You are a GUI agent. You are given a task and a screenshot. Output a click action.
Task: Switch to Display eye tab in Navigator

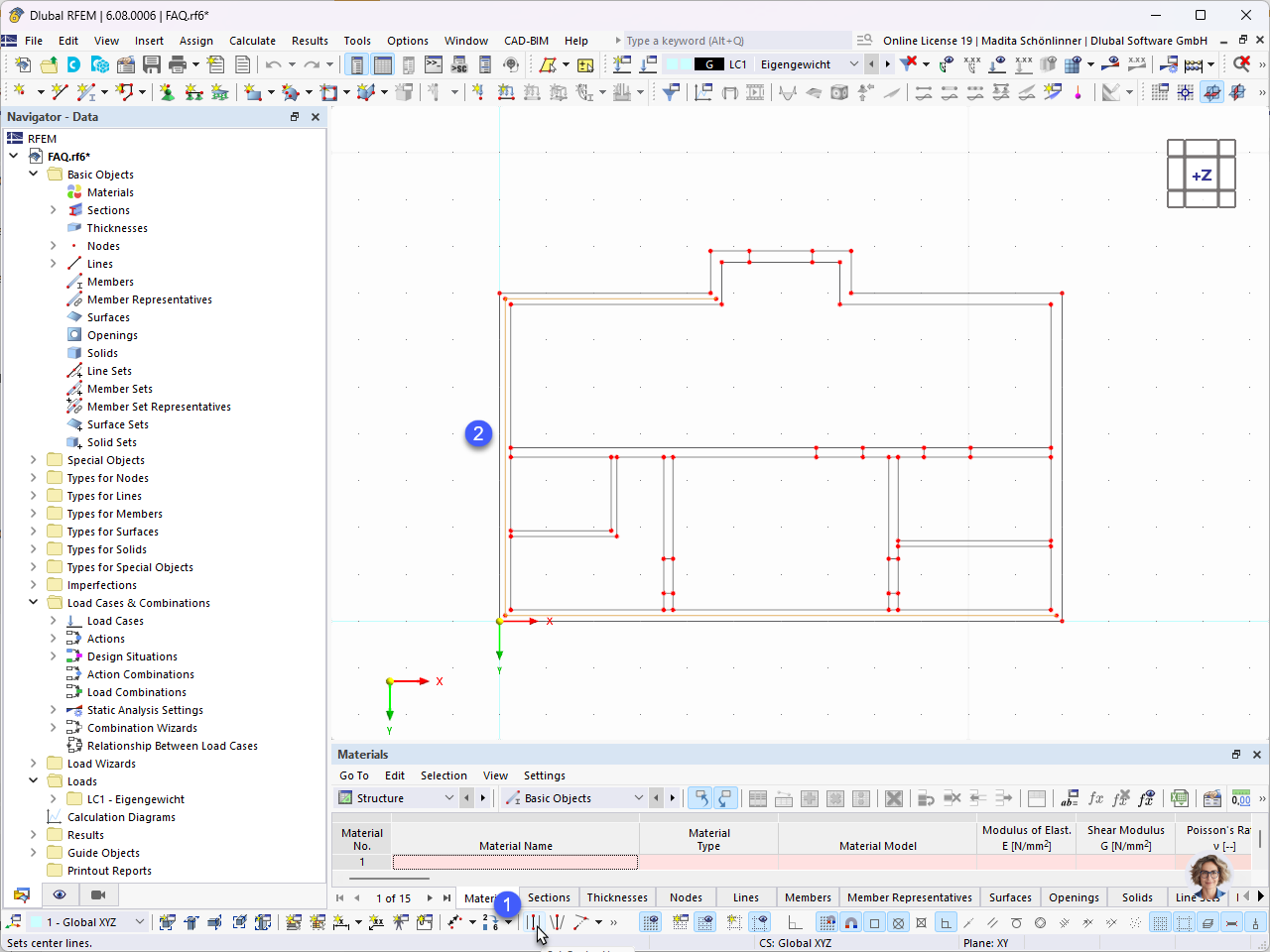60,894
